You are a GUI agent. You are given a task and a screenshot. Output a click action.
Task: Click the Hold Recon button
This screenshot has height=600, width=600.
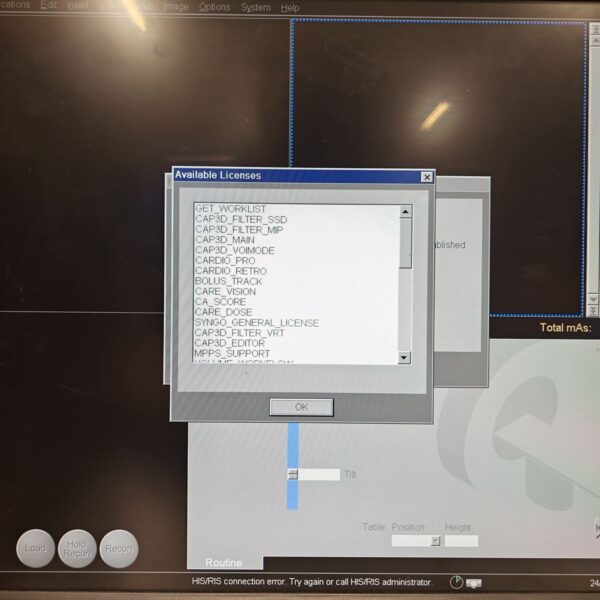click(x=77, y=548)
